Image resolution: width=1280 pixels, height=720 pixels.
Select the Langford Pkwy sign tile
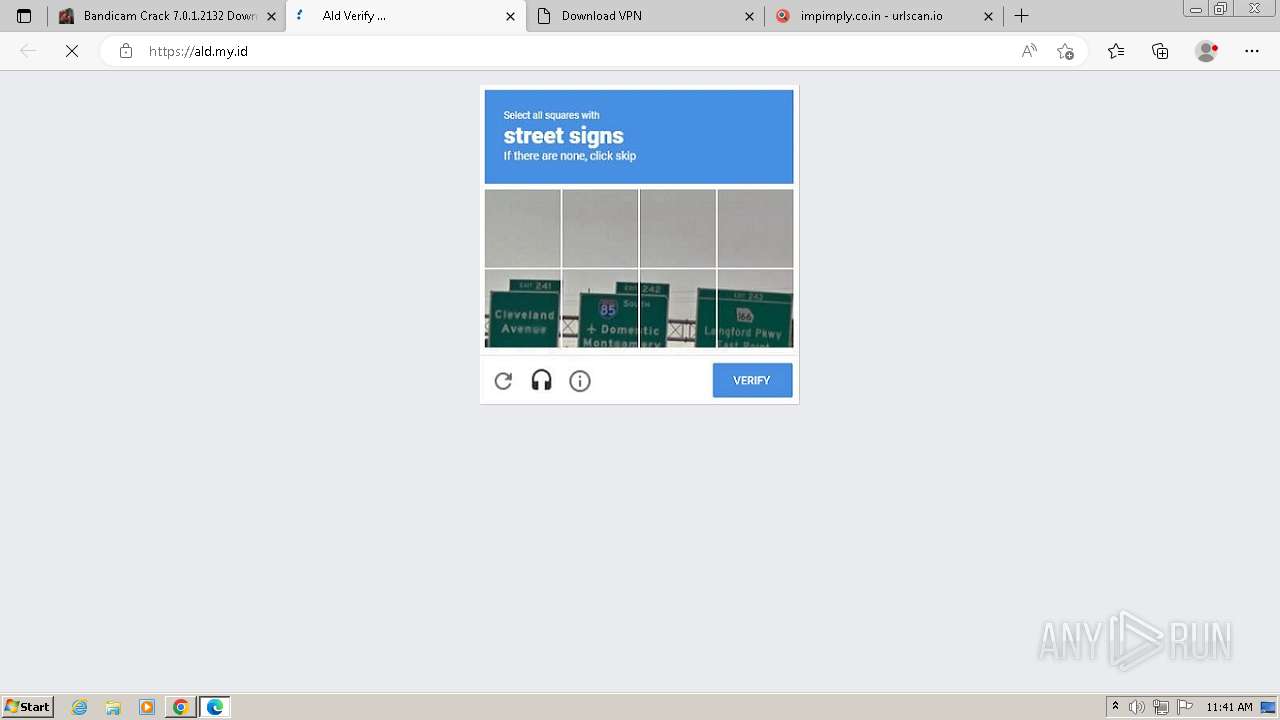tap(755, 308)
